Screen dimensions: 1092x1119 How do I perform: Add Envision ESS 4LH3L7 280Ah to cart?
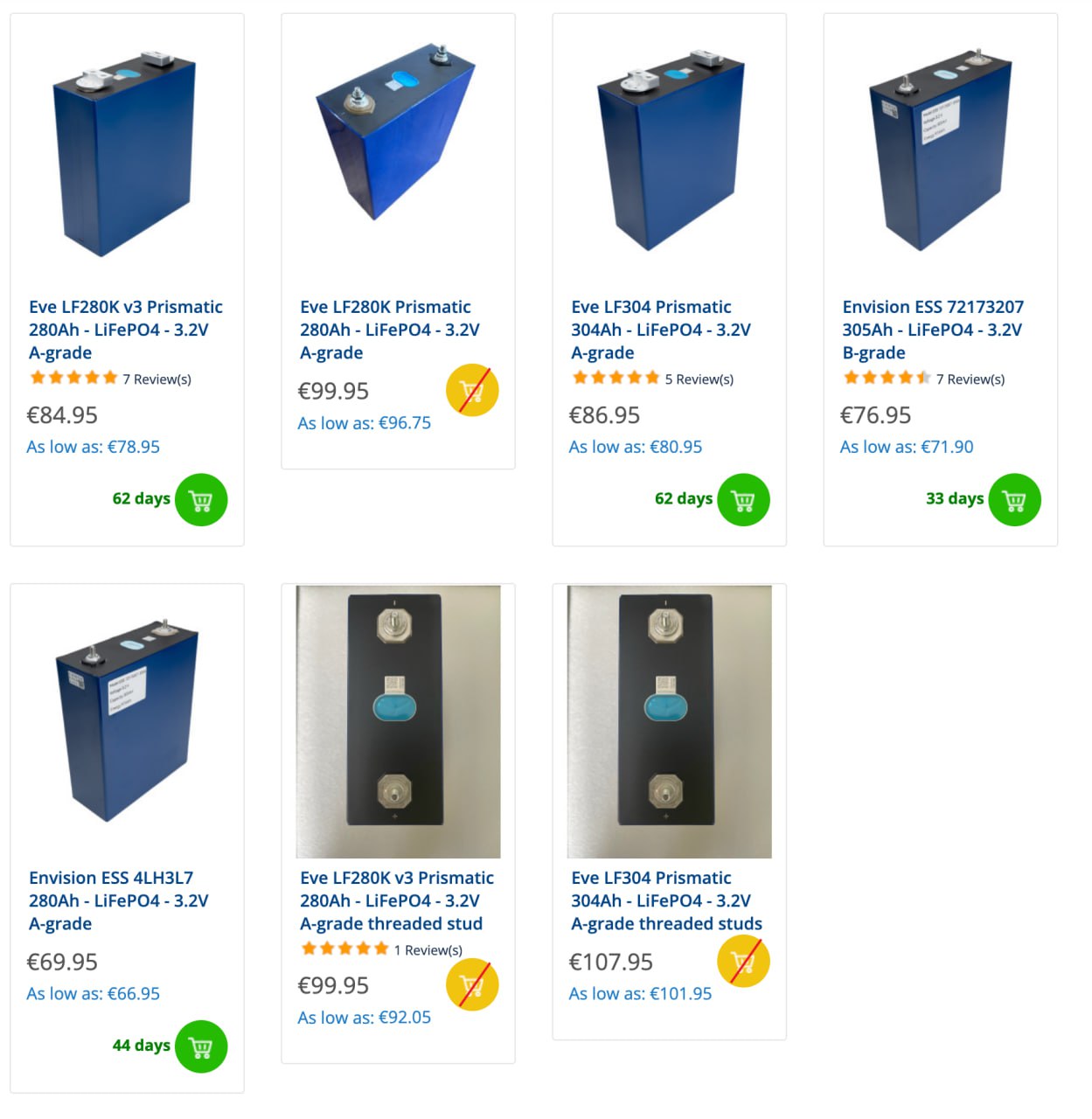[x=201, y=1046]
